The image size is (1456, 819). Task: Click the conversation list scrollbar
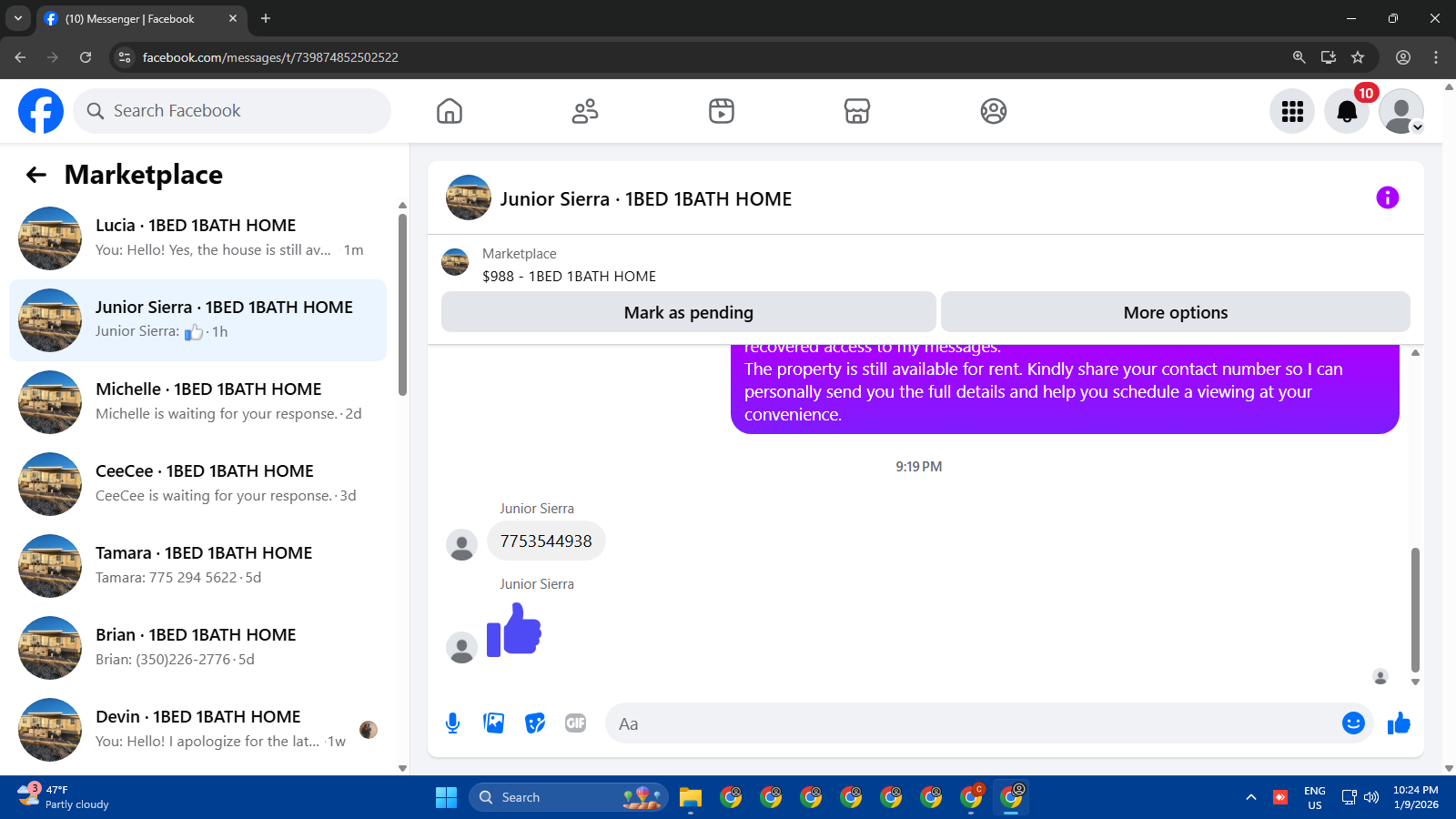pos(402,305)
